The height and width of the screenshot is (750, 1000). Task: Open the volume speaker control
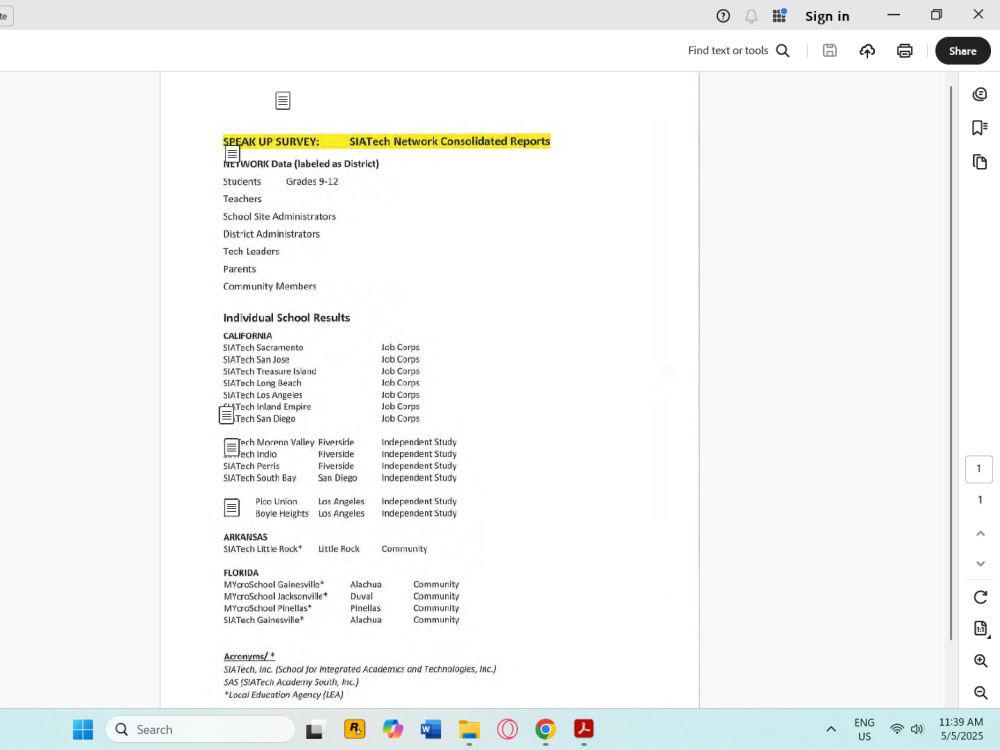click(917, 729)
